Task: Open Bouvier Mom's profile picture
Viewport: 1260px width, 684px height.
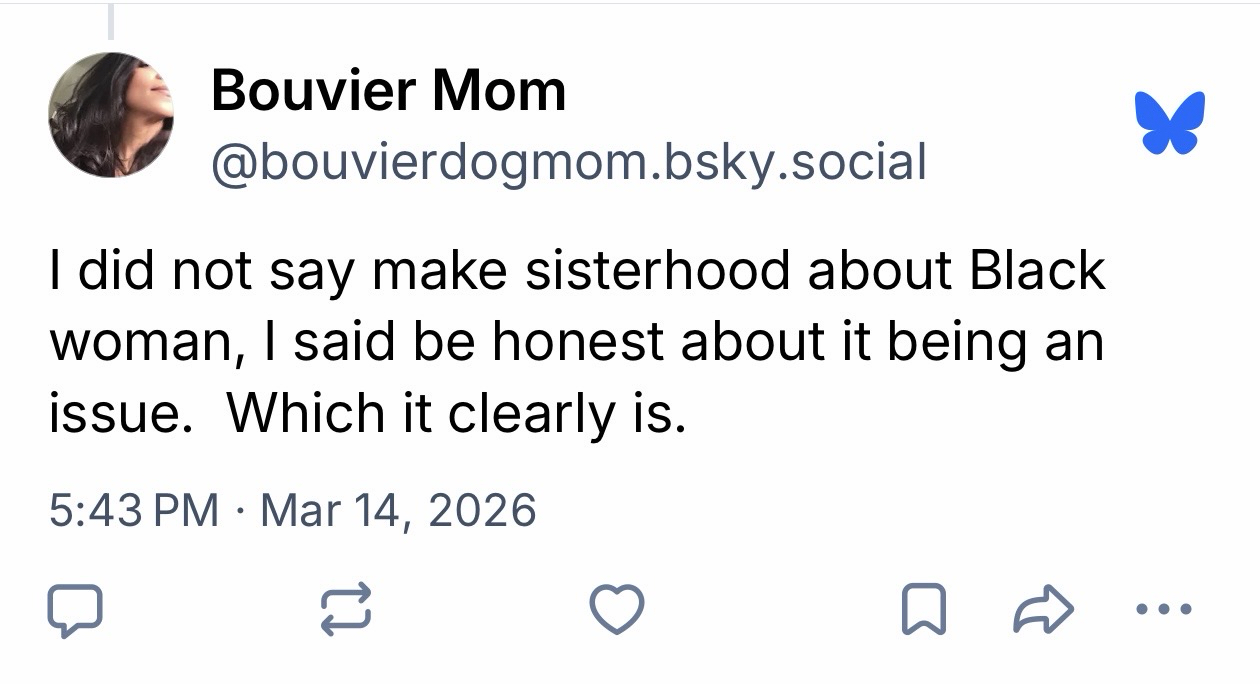Action: pos(111,115)
